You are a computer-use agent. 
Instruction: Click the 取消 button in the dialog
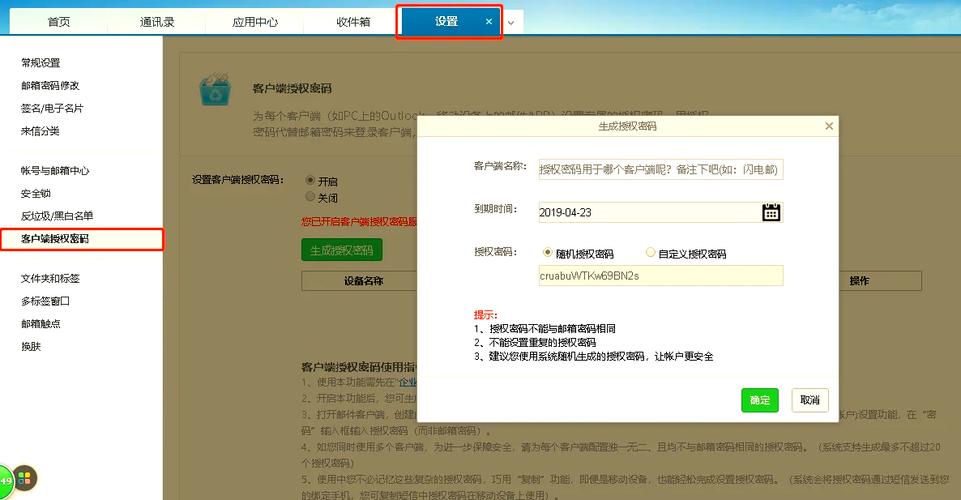[x=810, y=400]
